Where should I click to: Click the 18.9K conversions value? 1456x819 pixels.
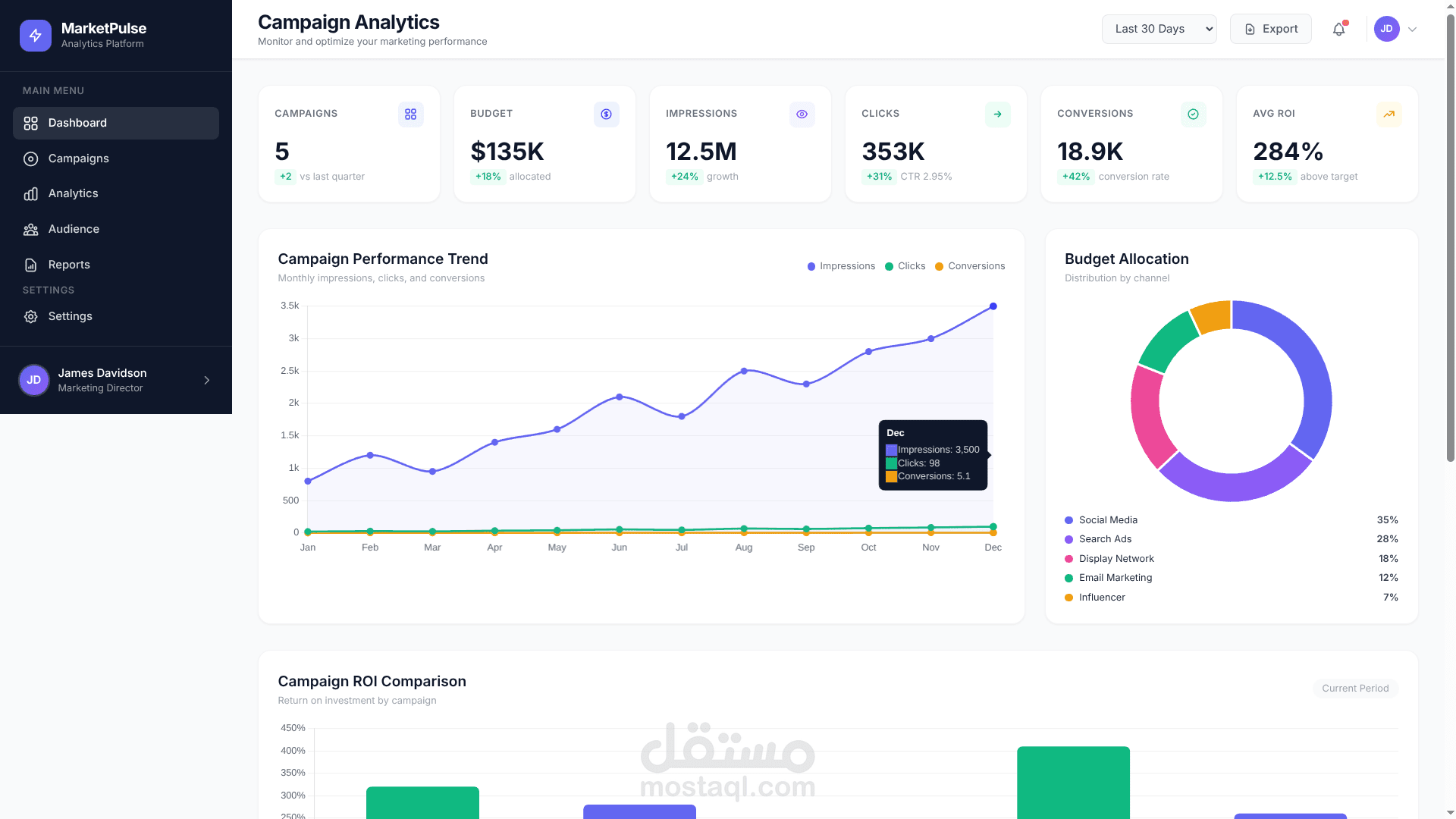click(1090, 152)
